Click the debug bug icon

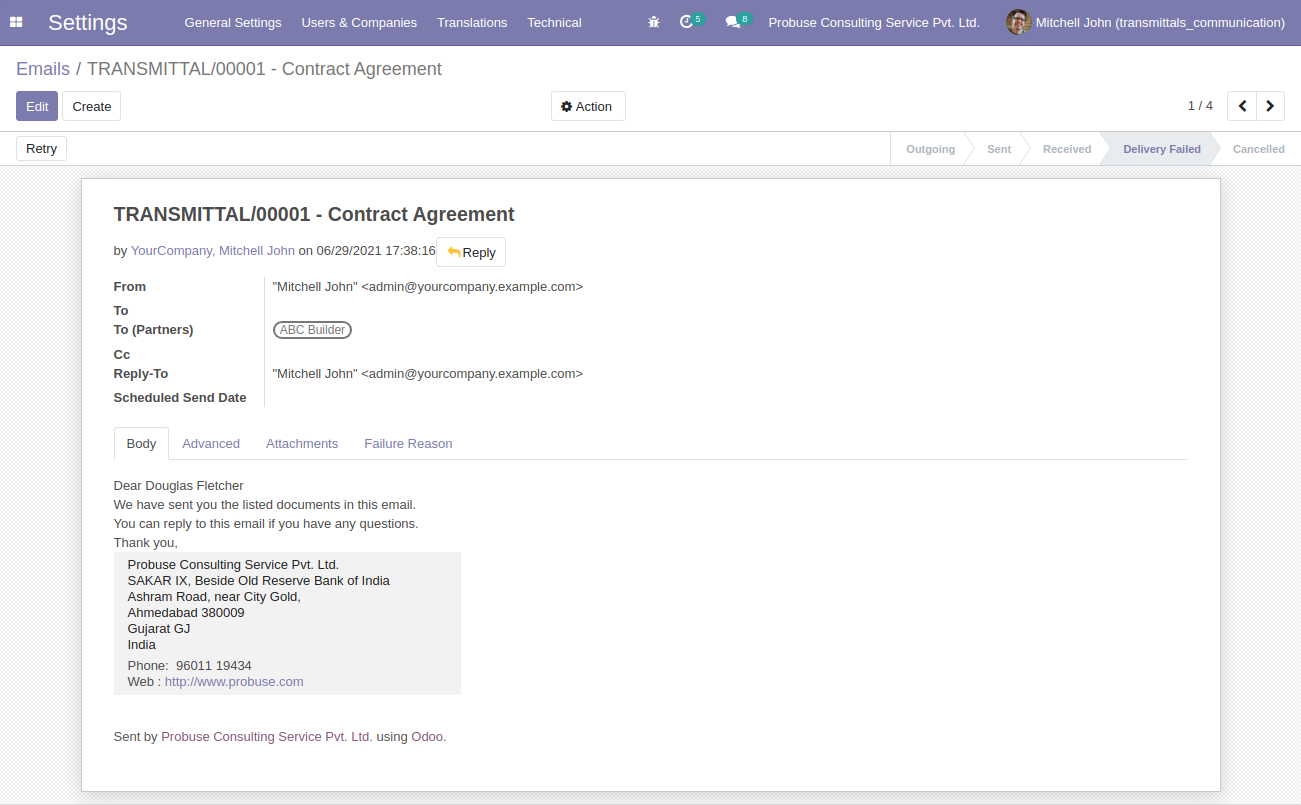point(654,22)
